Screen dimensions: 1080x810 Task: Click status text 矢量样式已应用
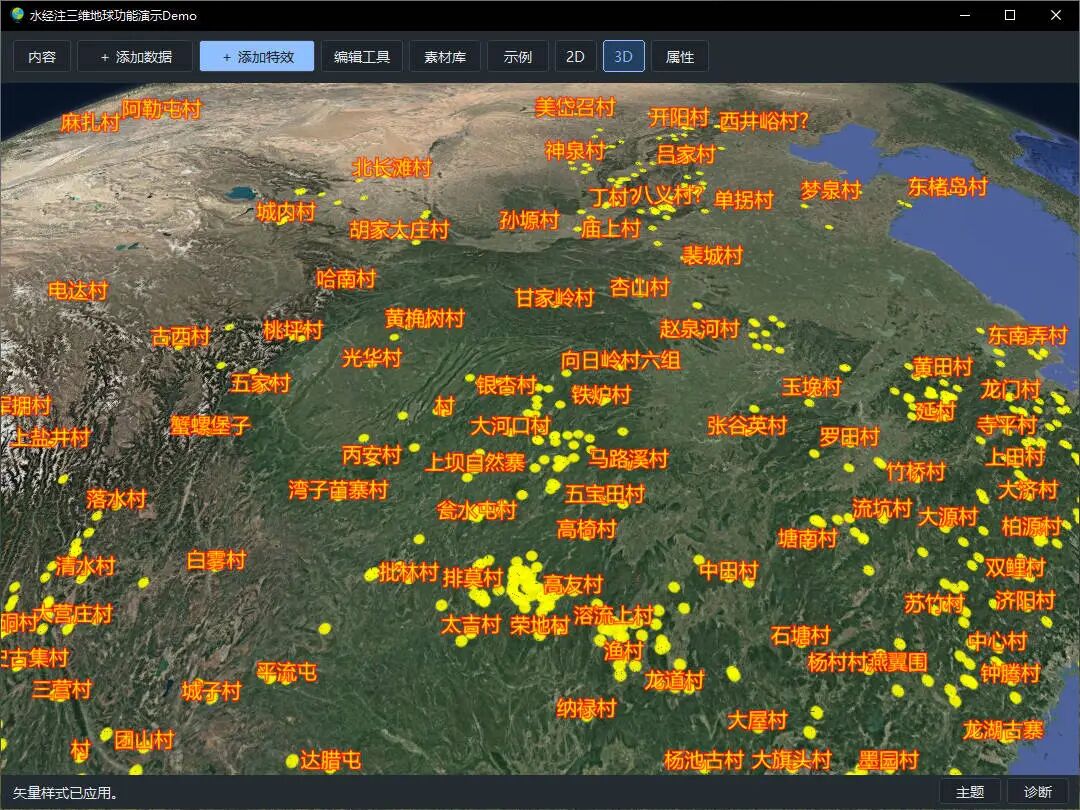click(65, 793)
